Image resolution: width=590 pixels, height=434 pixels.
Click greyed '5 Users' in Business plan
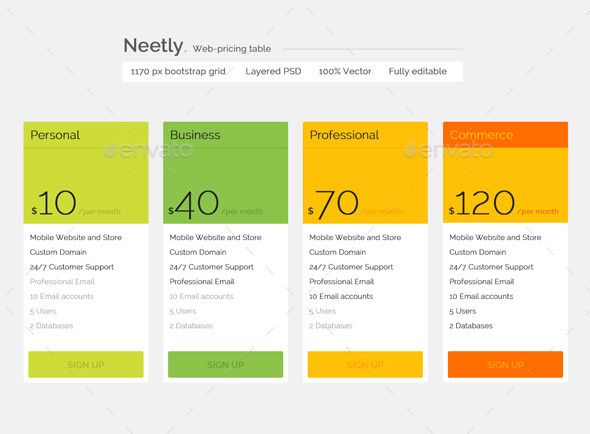pyautogui.click(x=182, y=311)
